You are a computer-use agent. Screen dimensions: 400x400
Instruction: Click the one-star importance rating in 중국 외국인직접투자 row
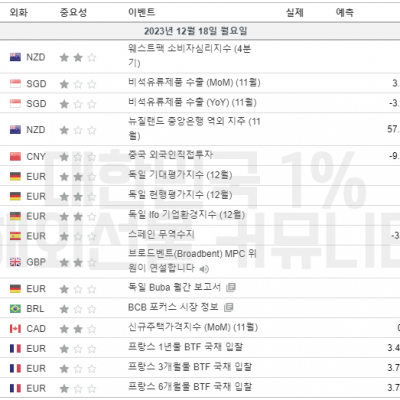(x=78, y=157)
